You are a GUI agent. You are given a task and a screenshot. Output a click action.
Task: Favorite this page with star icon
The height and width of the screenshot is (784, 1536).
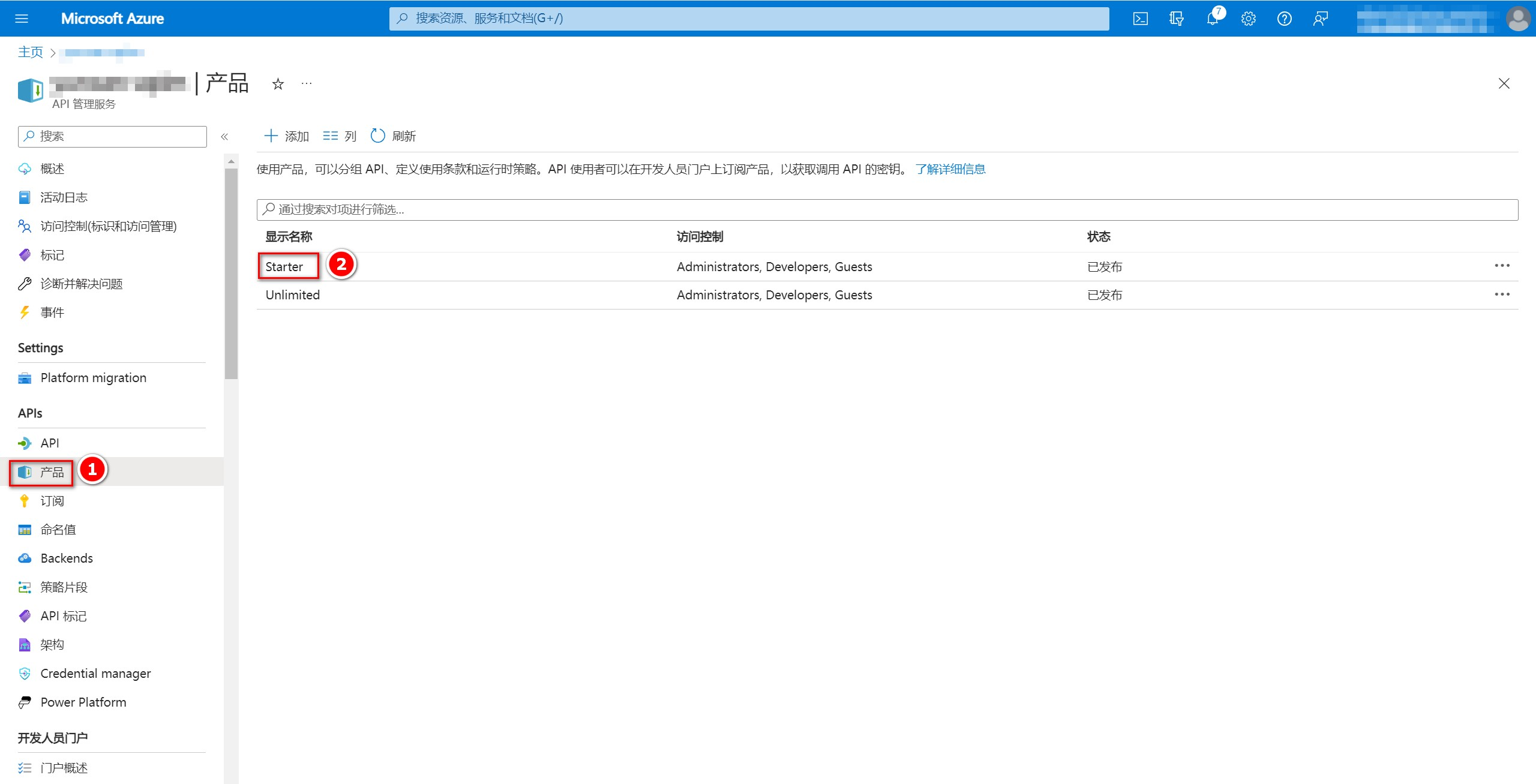(x=278, y=84)
